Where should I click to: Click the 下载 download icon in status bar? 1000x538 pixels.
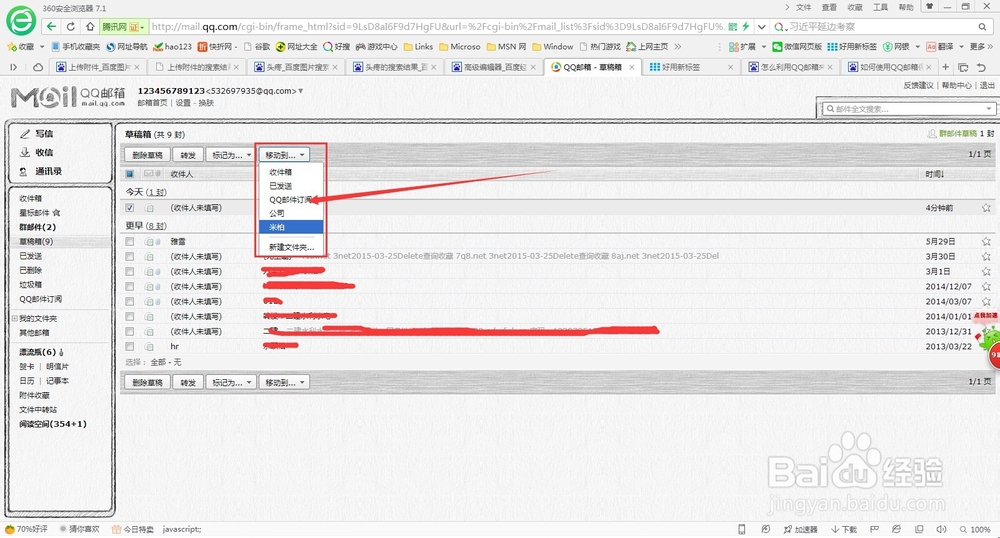tap(844, 529)
